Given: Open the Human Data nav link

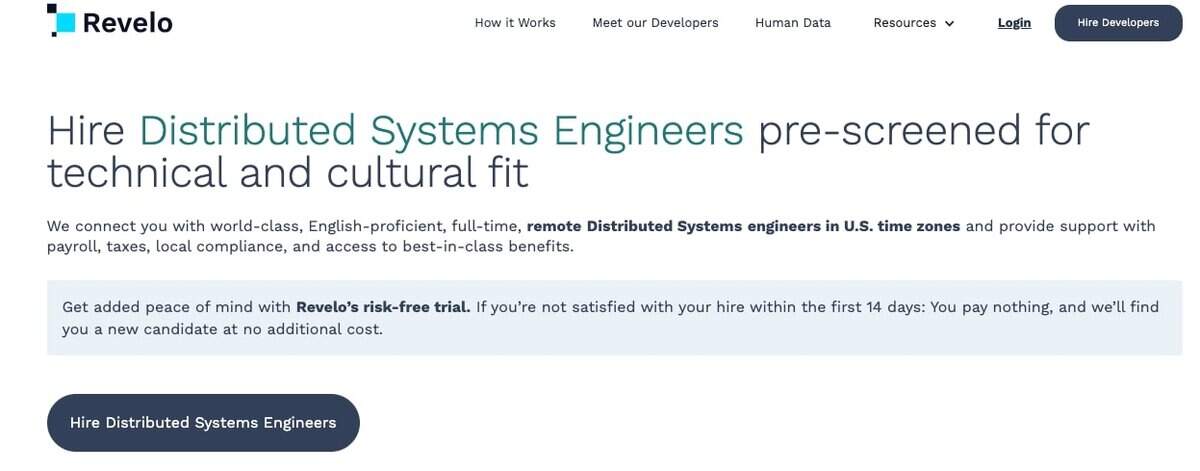Looking at the screenshot, I should coord(792,23).
